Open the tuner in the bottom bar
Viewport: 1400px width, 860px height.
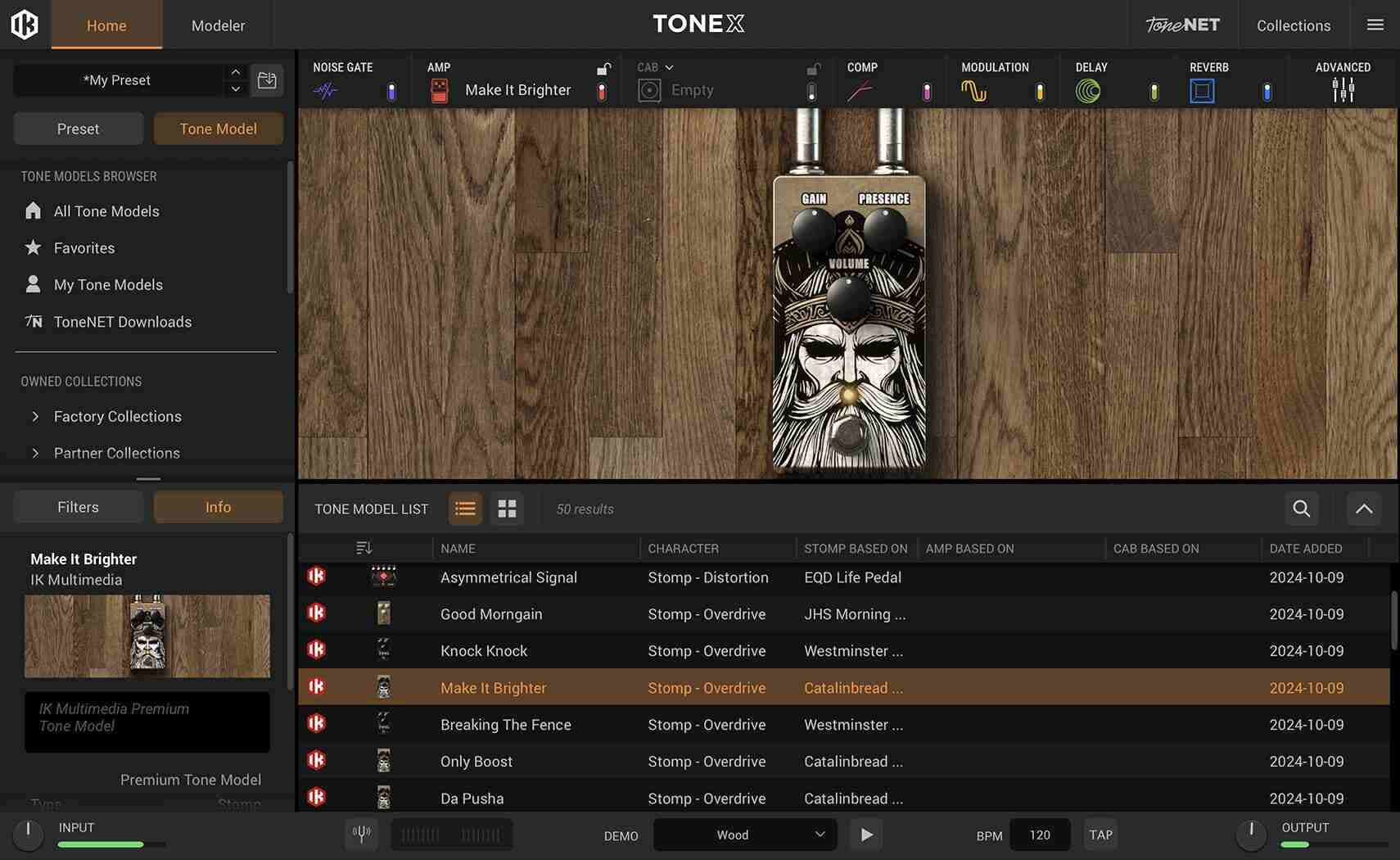pyautogui.click(x=361, y=834)
